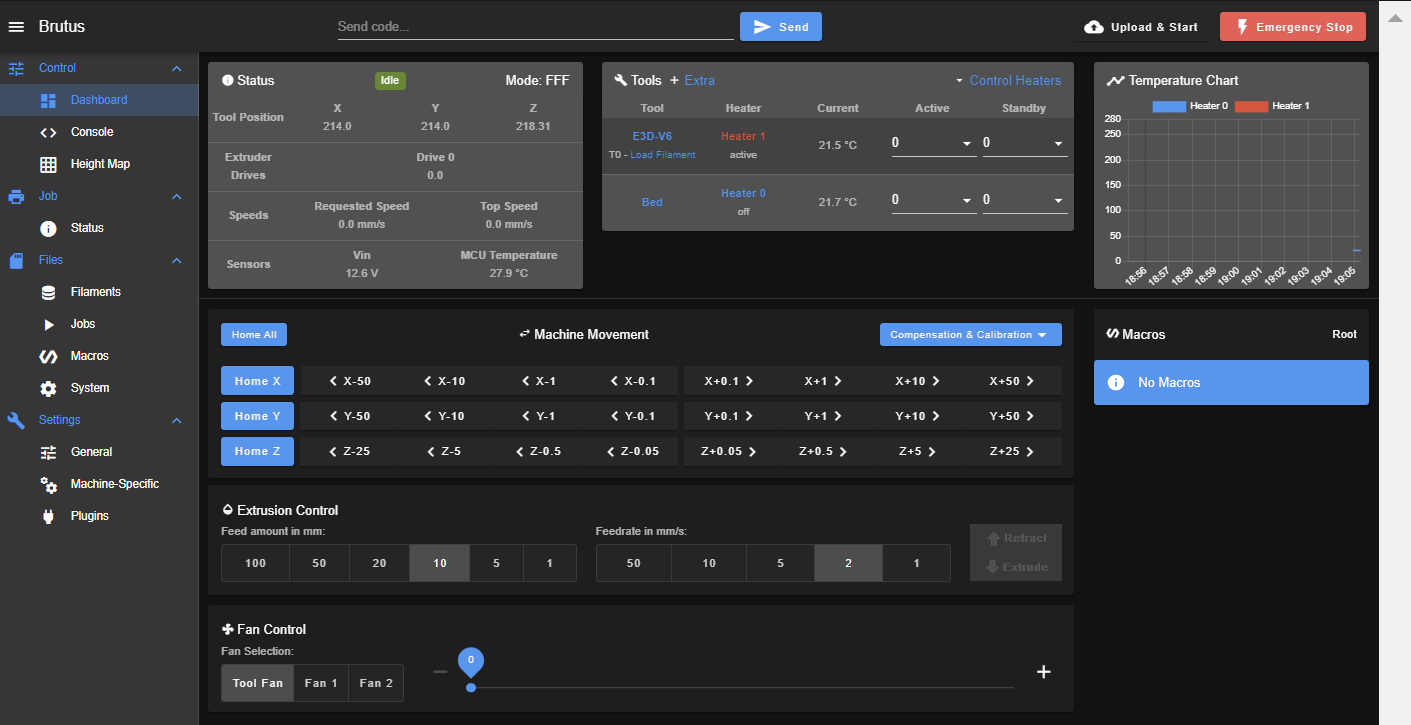Click the Files SD card icon
This screenshot has height=725, width=1411.
(16, 260)
